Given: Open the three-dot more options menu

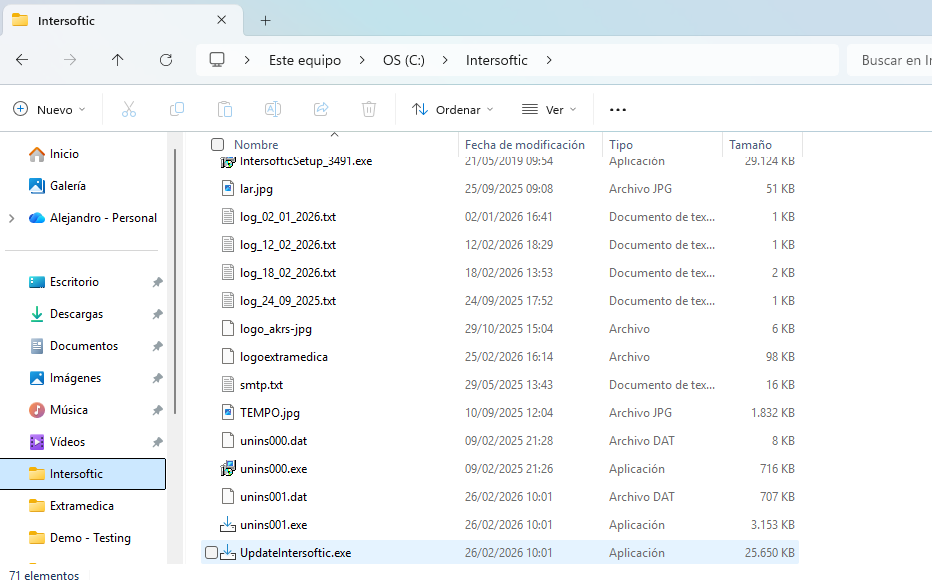Looking at the screenshot, I should (617, 109).
